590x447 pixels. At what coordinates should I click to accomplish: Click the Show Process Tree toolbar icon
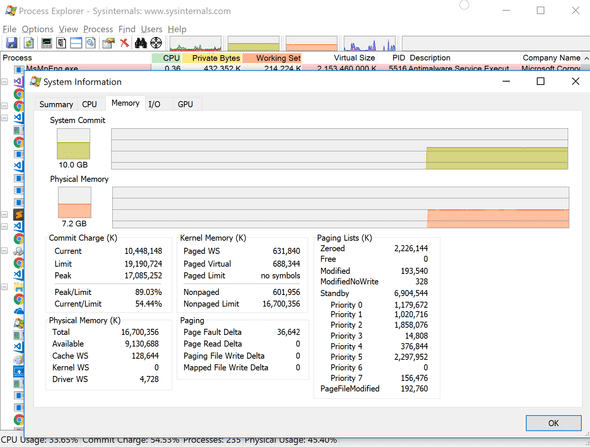(x=61, y=43)
